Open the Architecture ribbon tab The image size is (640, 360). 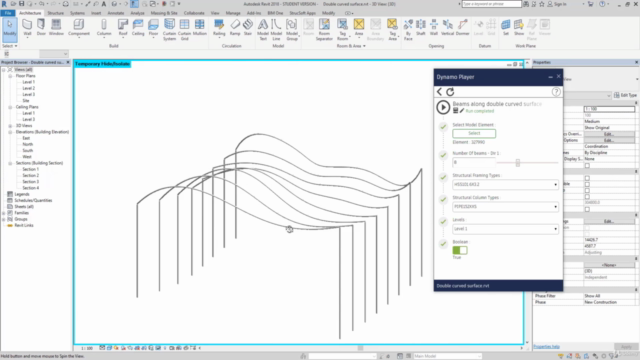click(x=30, y=13)
